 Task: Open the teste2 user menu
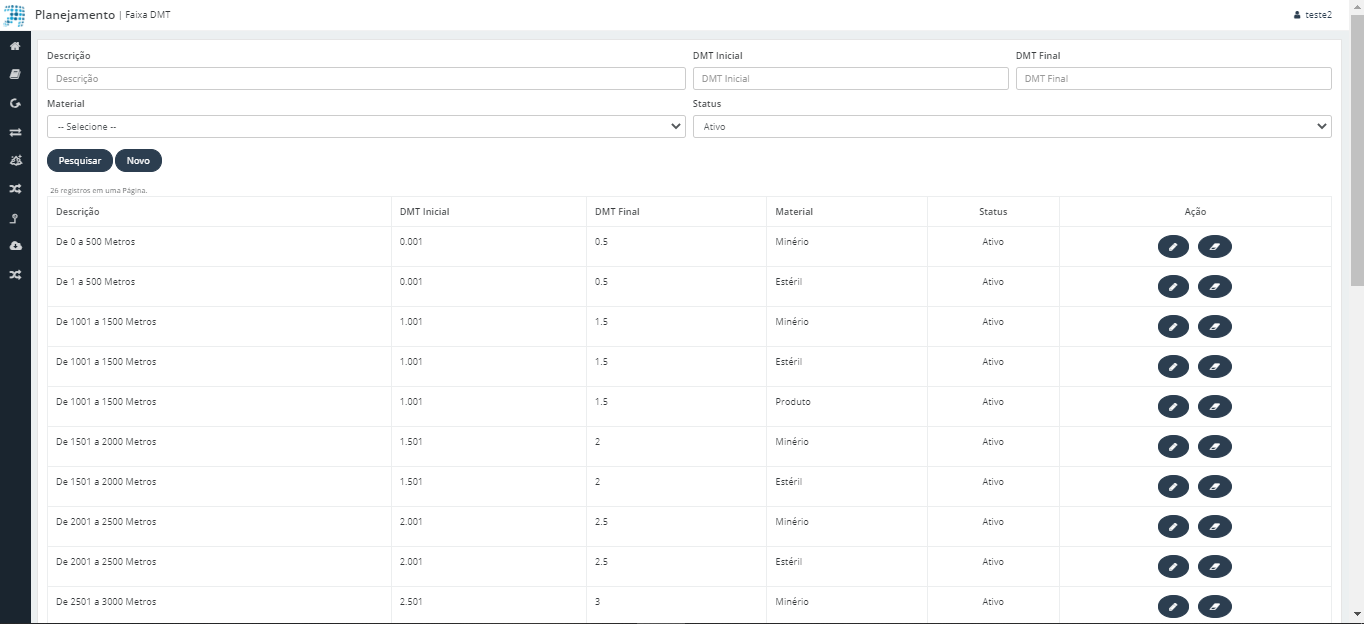pos(1312,15)
